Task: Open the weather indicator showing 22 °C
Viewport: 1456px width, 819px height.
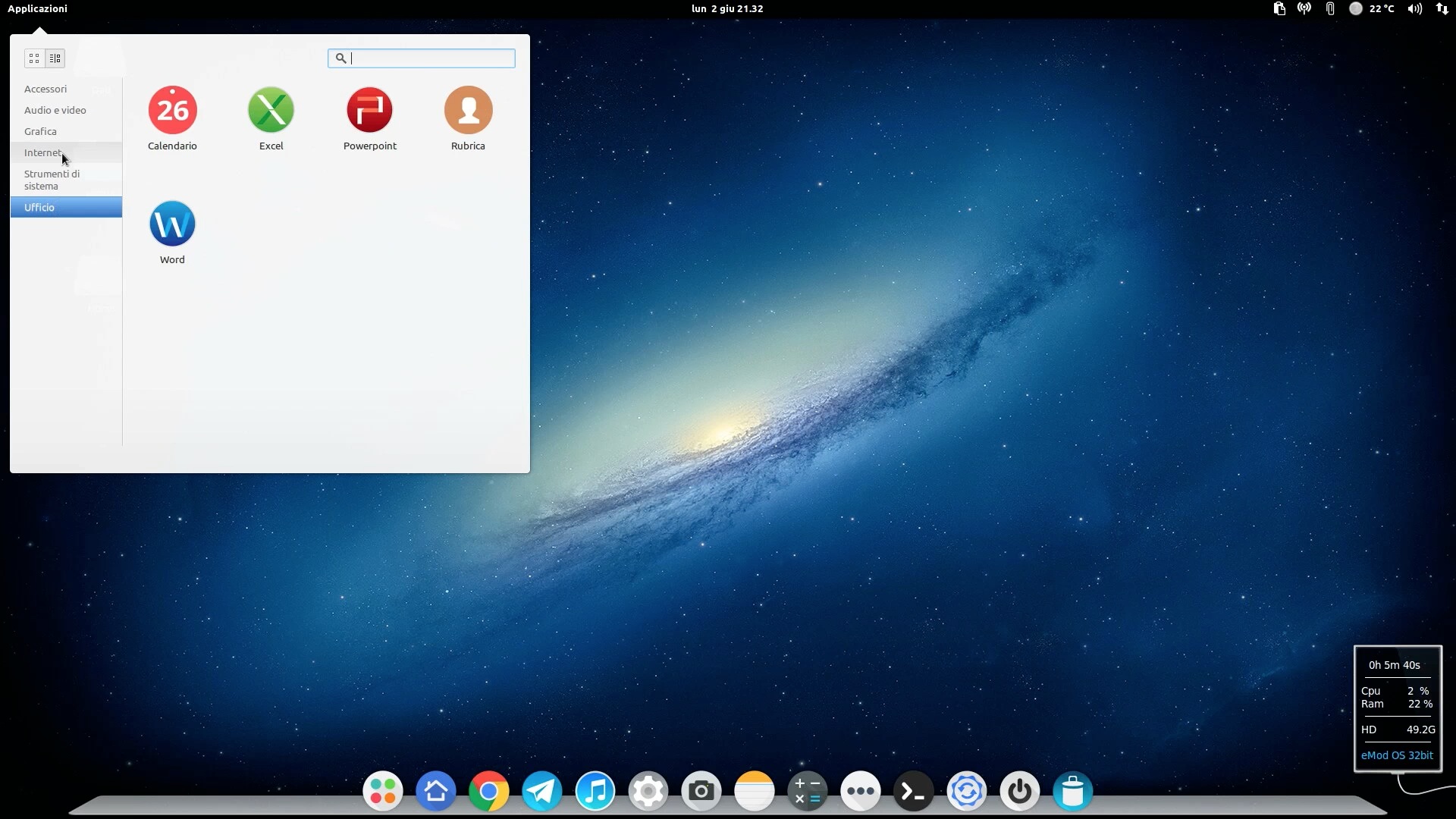Action: 1372,8
